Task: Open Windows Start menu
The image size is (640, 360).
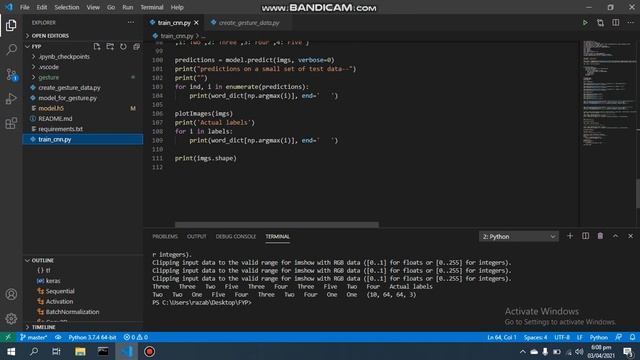Action: click(x=11, y=351)
